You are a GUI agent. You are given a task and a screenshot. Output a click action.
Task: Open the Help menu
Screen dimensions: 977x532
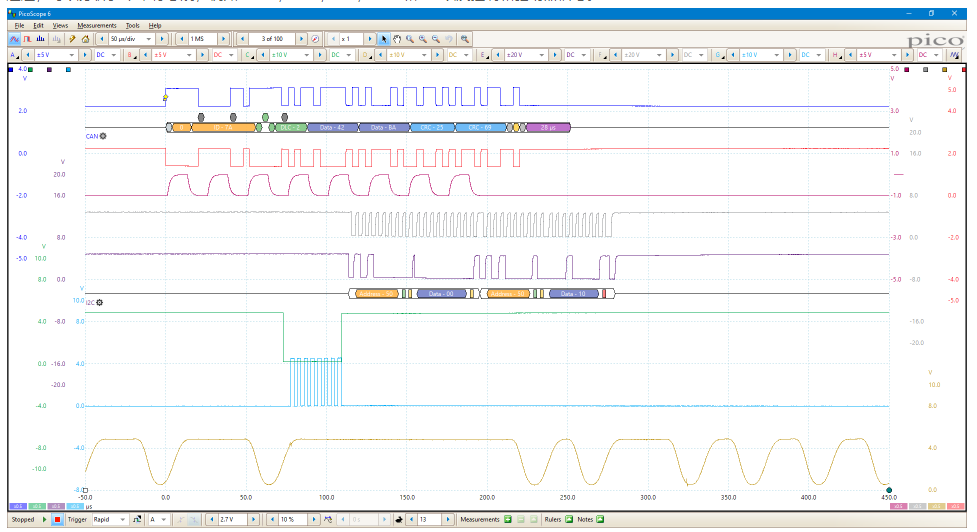155,26
